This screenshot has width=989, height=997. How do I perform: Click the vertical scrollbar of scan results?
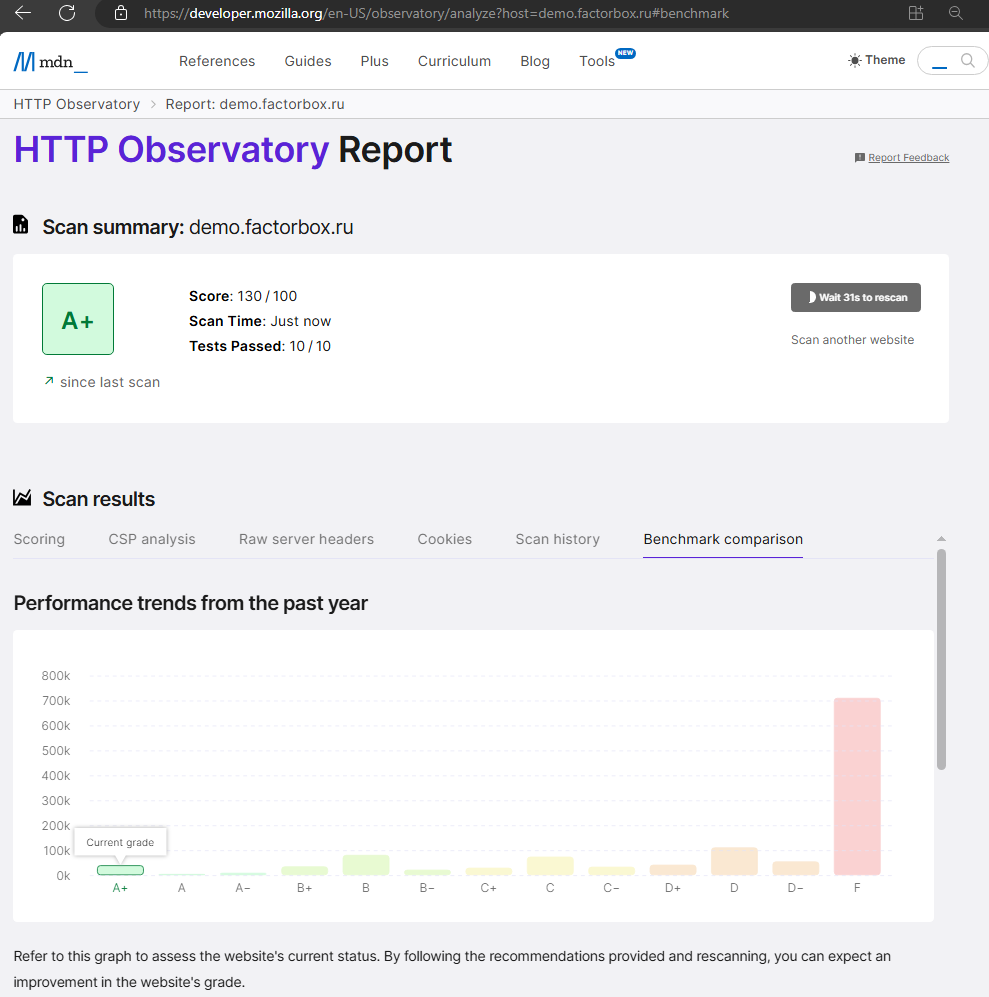(x=941, y=658)
